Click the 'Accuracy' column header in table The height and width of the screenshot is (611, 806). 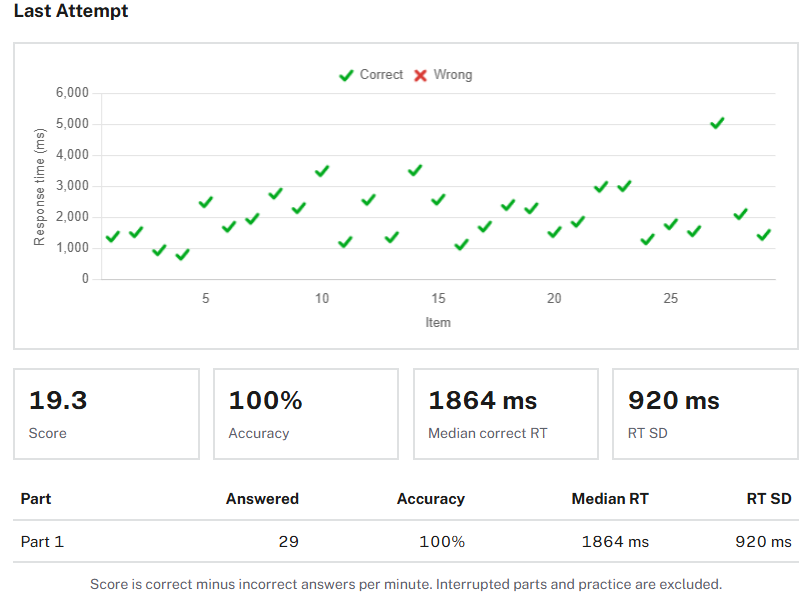[431, 498]
